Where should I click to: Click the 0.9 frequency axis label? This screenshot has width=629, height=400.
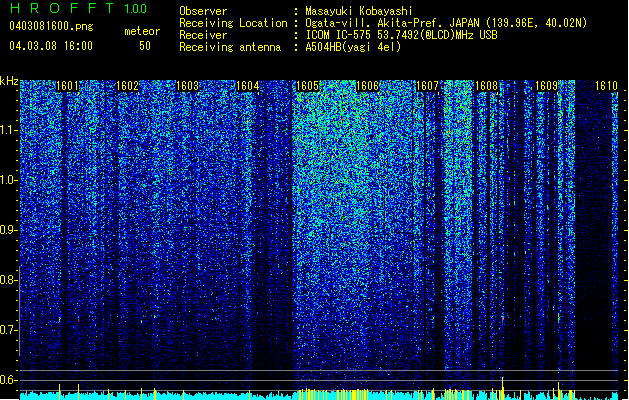[x=8, y=230]
